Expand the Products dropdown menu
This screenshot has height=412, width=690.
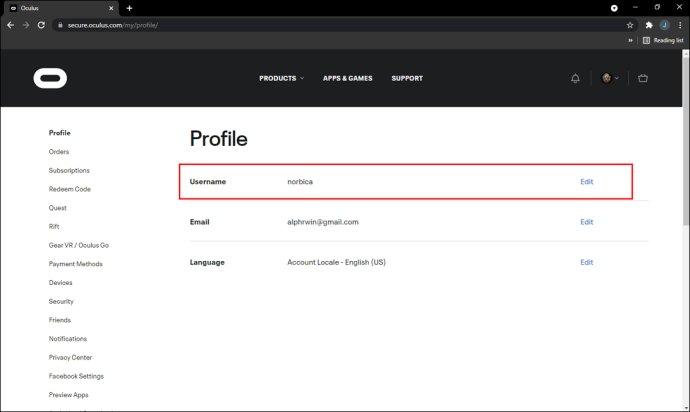pyautogui.click(x=282, y=78)
